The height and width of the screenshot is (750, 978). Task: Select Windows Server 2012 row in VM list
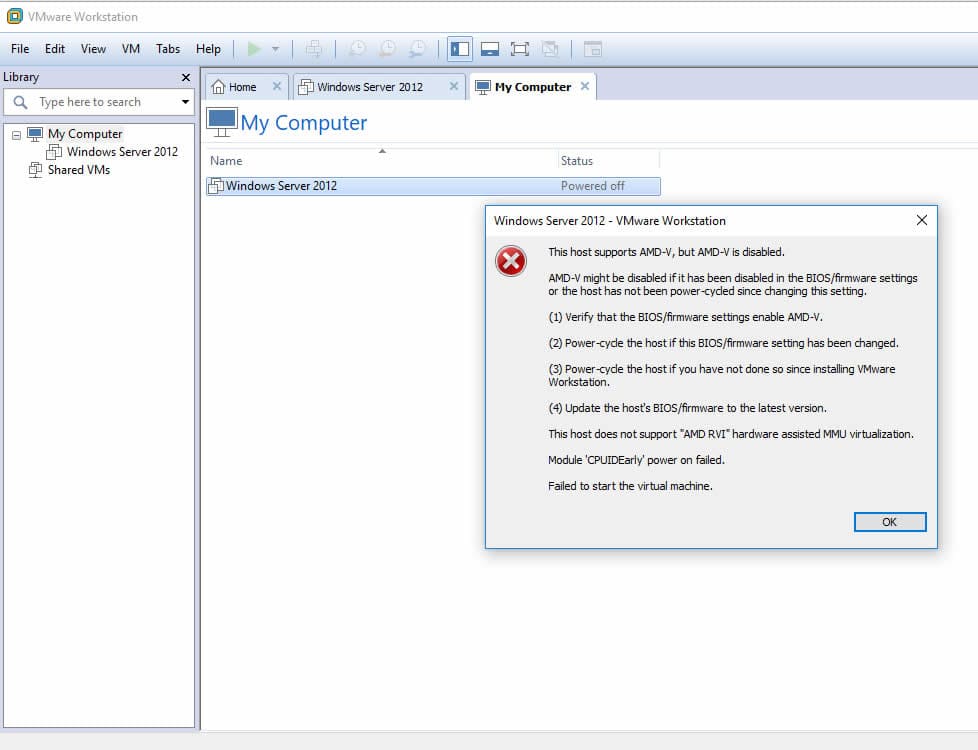pos(433,186)
